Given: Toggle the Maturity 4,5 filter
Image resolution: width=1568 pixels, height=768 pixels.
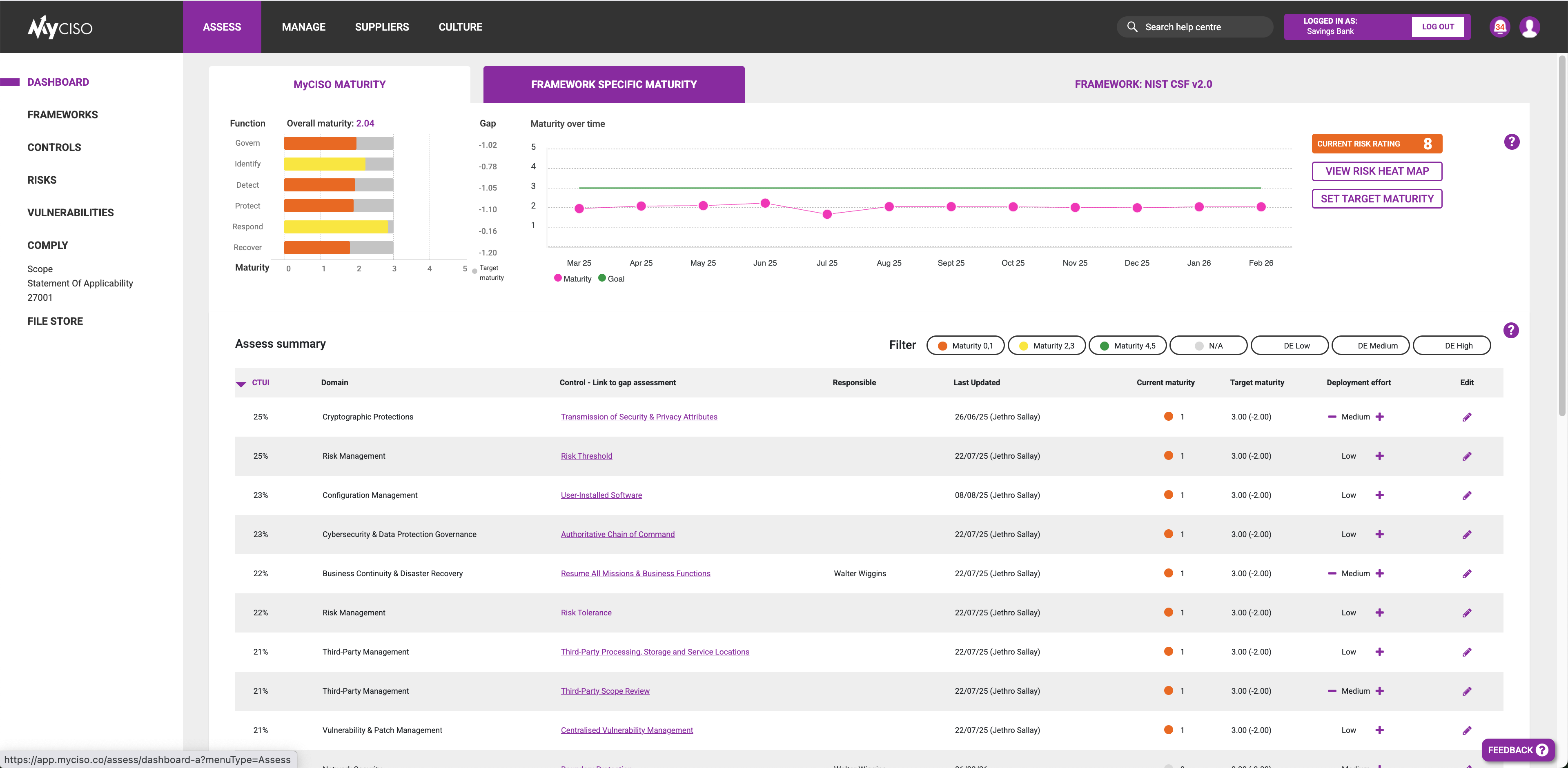Looking at the screenshot, I should click(x=1127, y=345).
